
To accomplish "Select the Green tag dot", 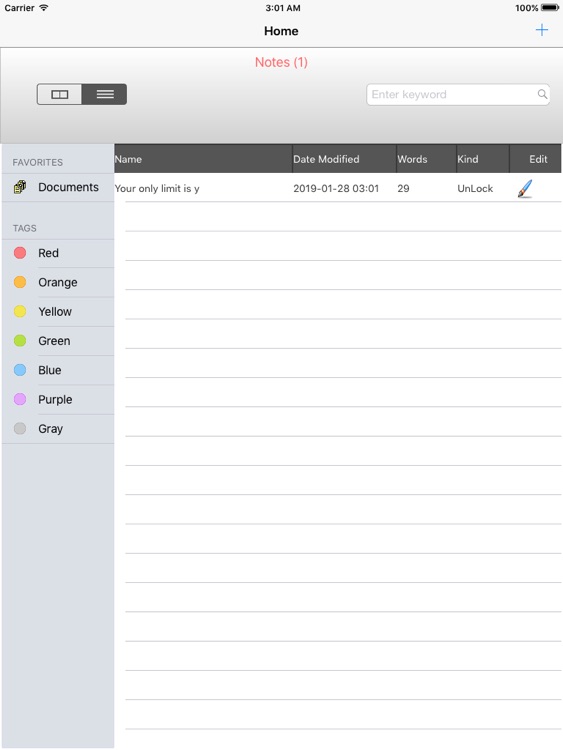I will tap(20, 341).
